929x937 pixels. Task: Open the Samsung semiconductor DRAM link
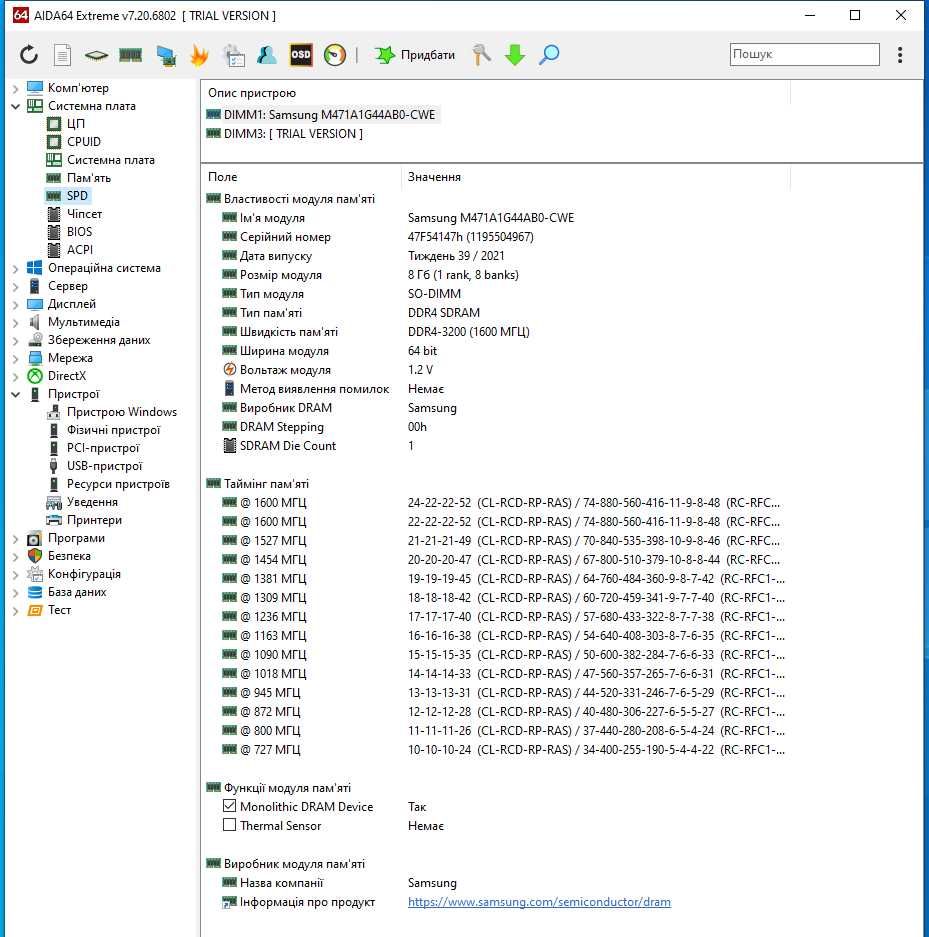click(539, 902)
